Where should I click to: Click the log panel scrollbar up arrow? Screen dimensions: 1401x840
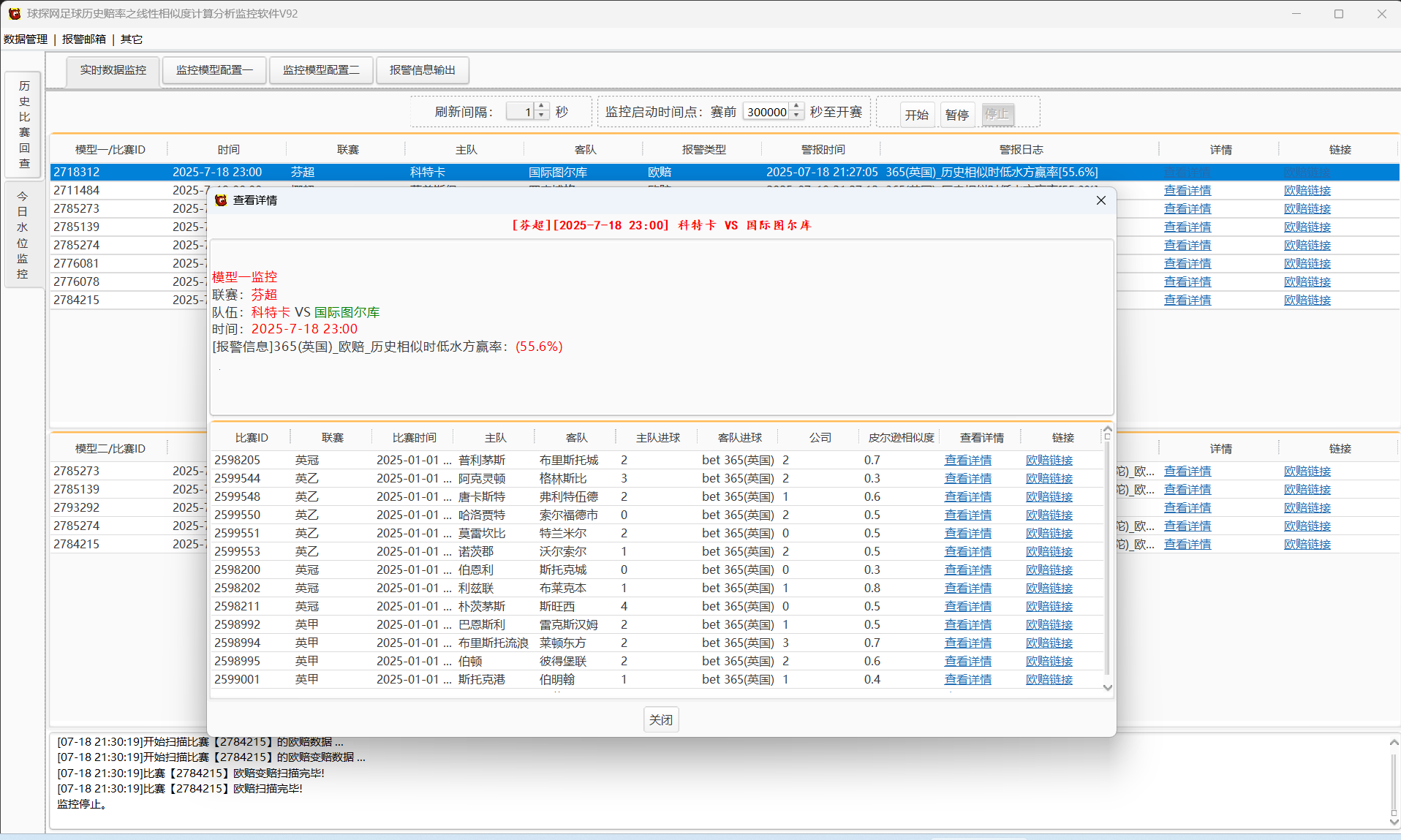coord(1394,742)
